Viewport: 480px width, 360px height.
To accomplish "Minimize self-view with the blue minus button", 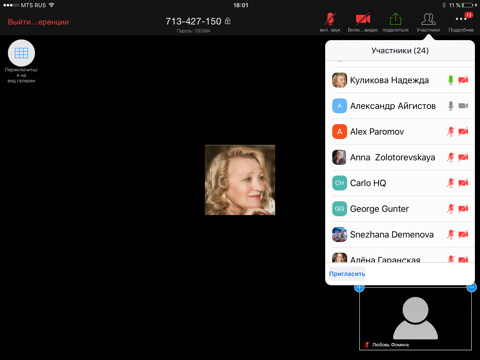I will coord(471,287).
